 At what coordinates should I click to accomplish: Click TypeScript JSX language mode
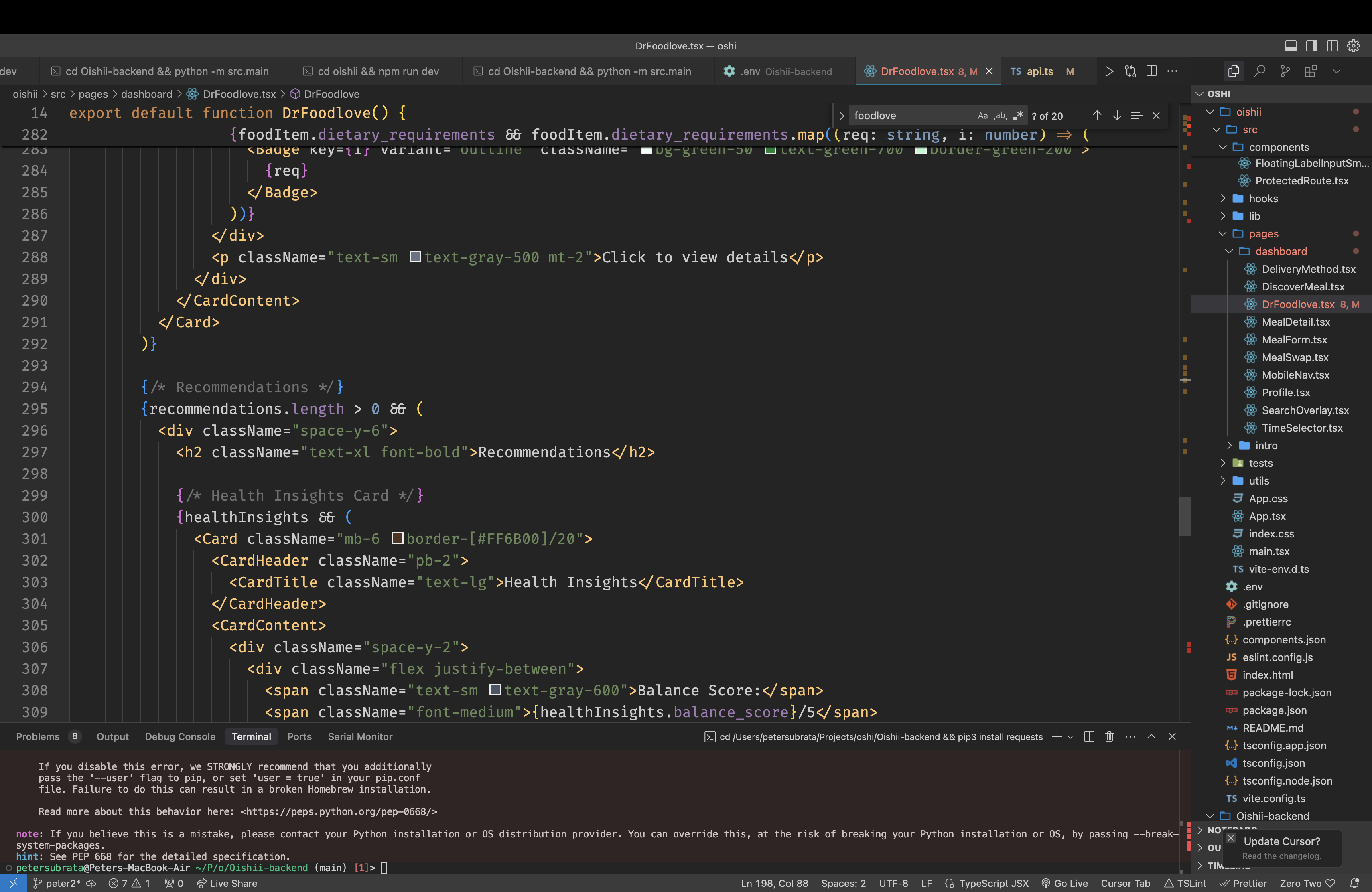pos(993,883)
